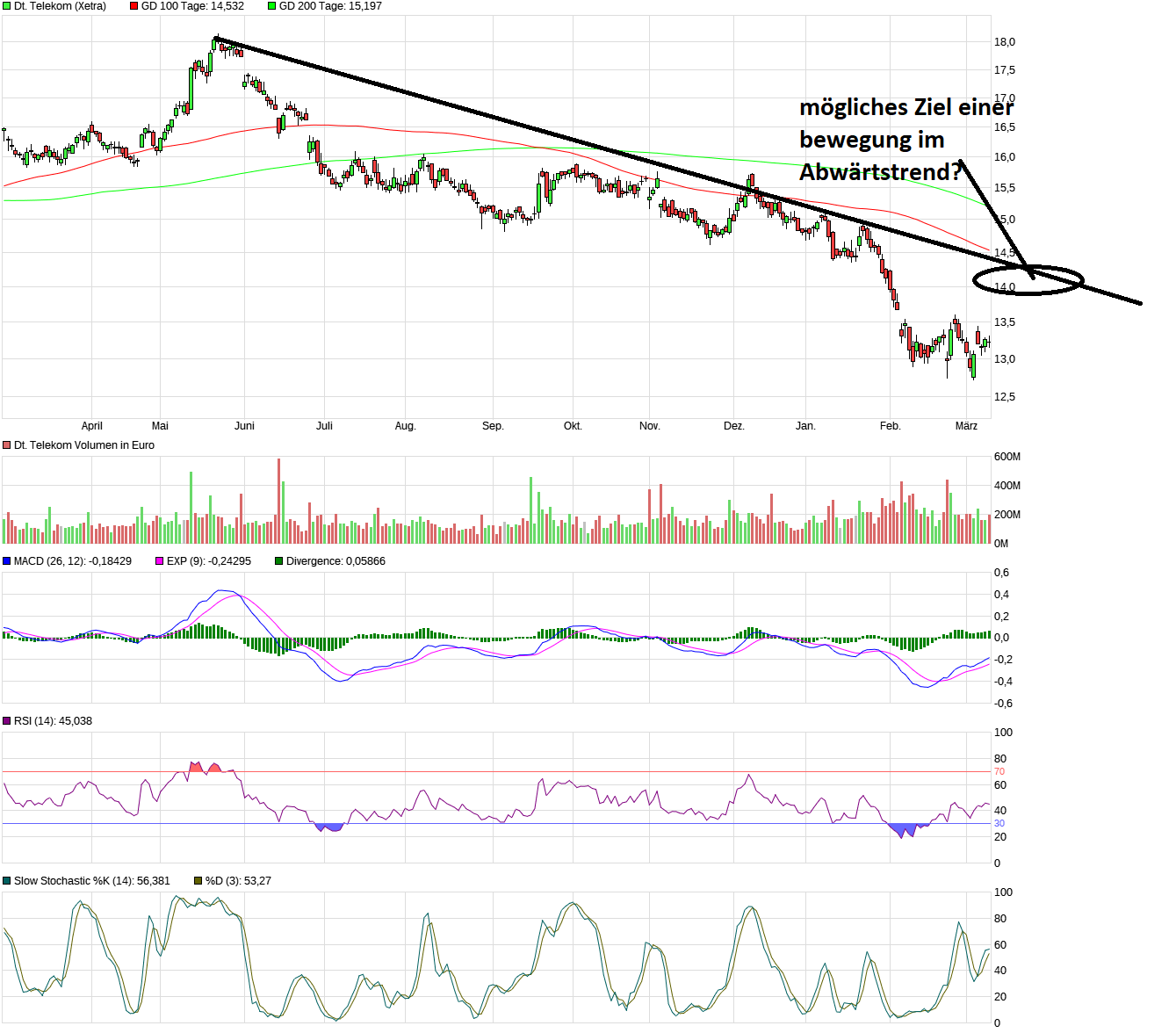Click the positive 0,6 MACD axis value
This screenshot has width=1176, height=1033.
(x=1002, y=573)
